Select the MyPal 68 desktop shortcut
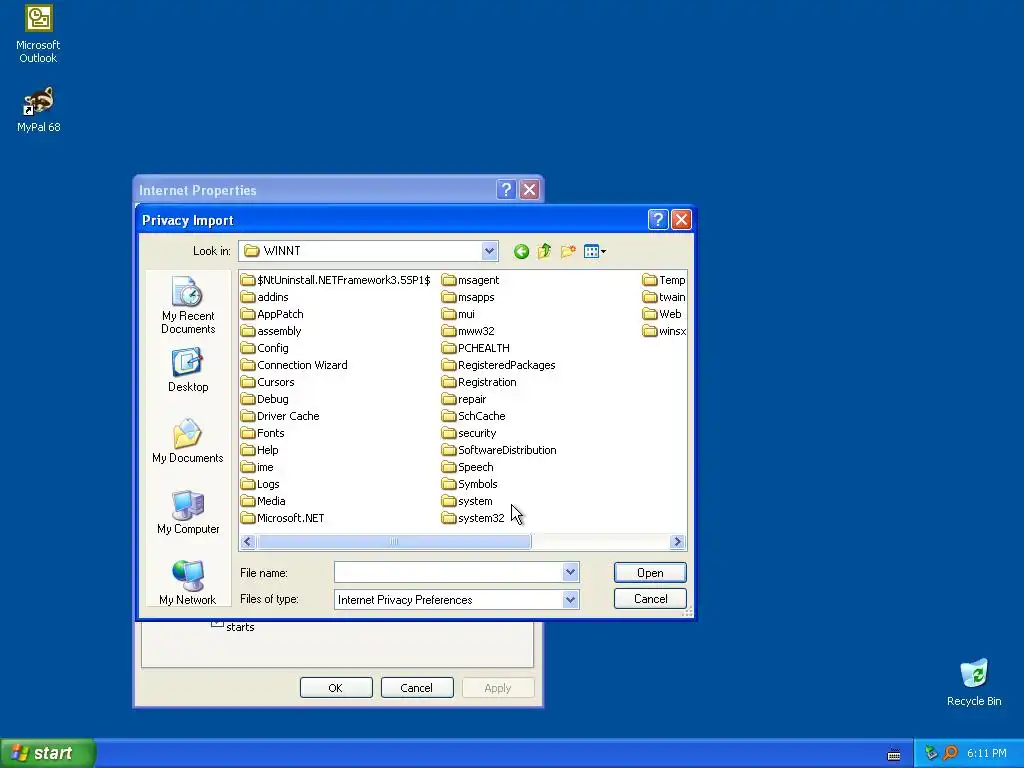The image size is (1024, 768). click(38, 110)
